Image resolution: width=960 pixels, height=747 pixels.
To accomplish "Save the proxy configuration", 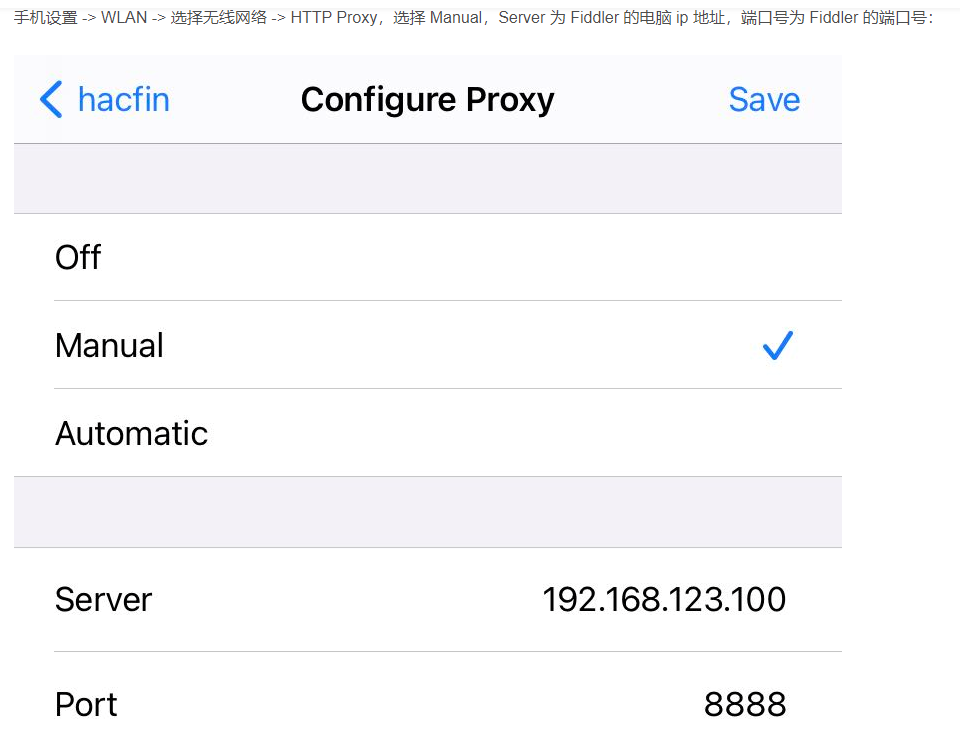I will tap(764, 99).
